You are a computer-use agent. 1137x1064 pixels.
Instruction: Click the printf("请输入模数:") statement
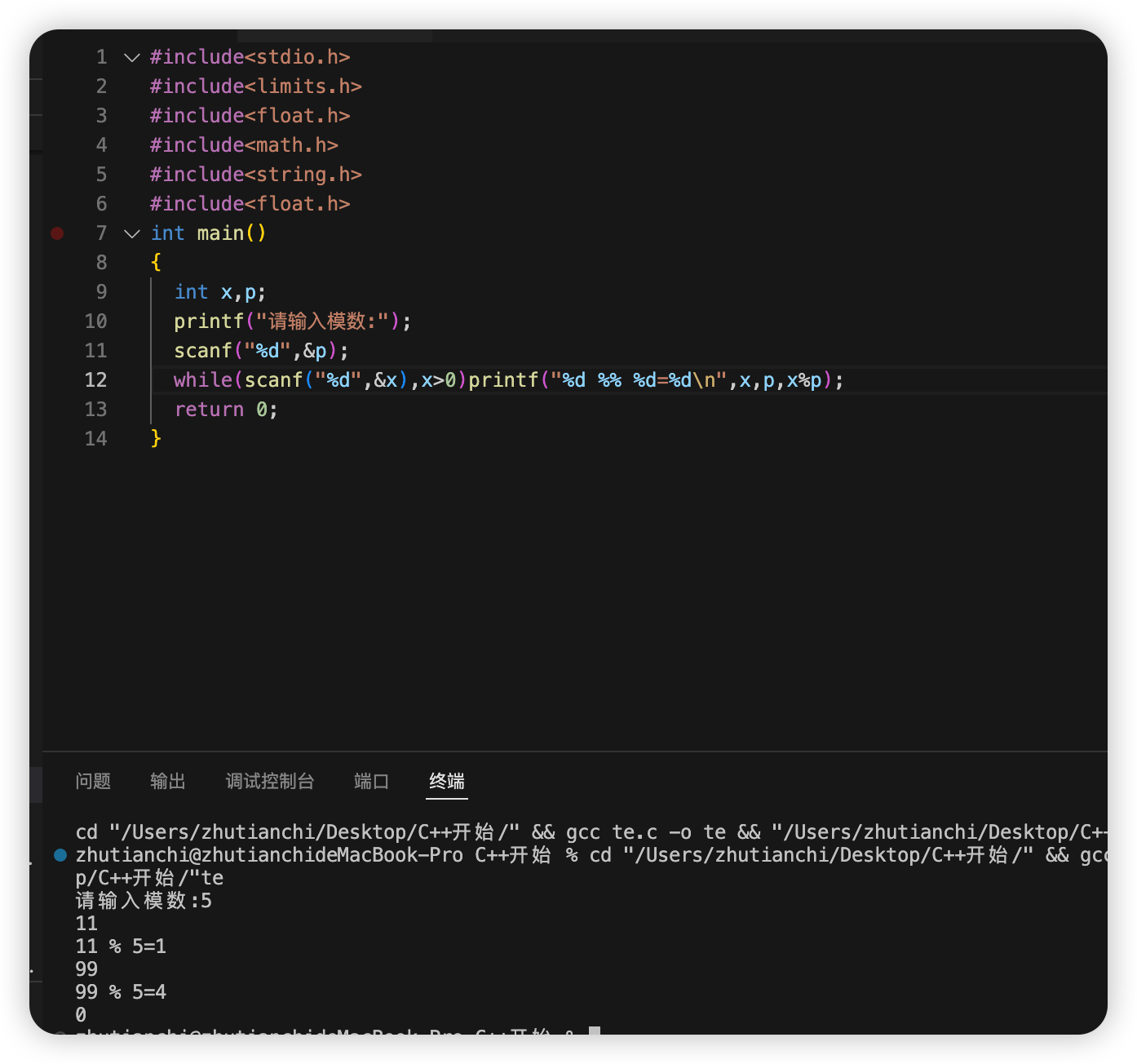[x=292, y=321]
